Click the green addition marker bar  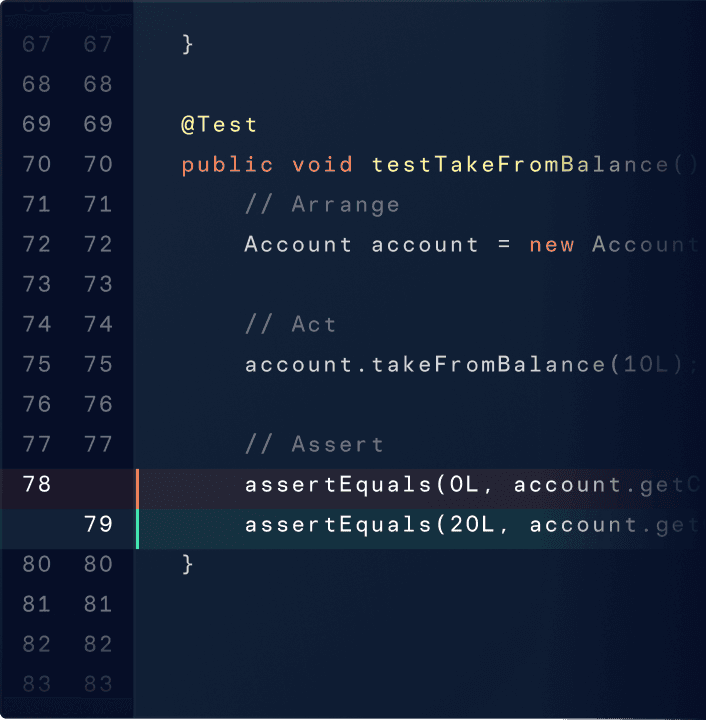pos(136,525)
